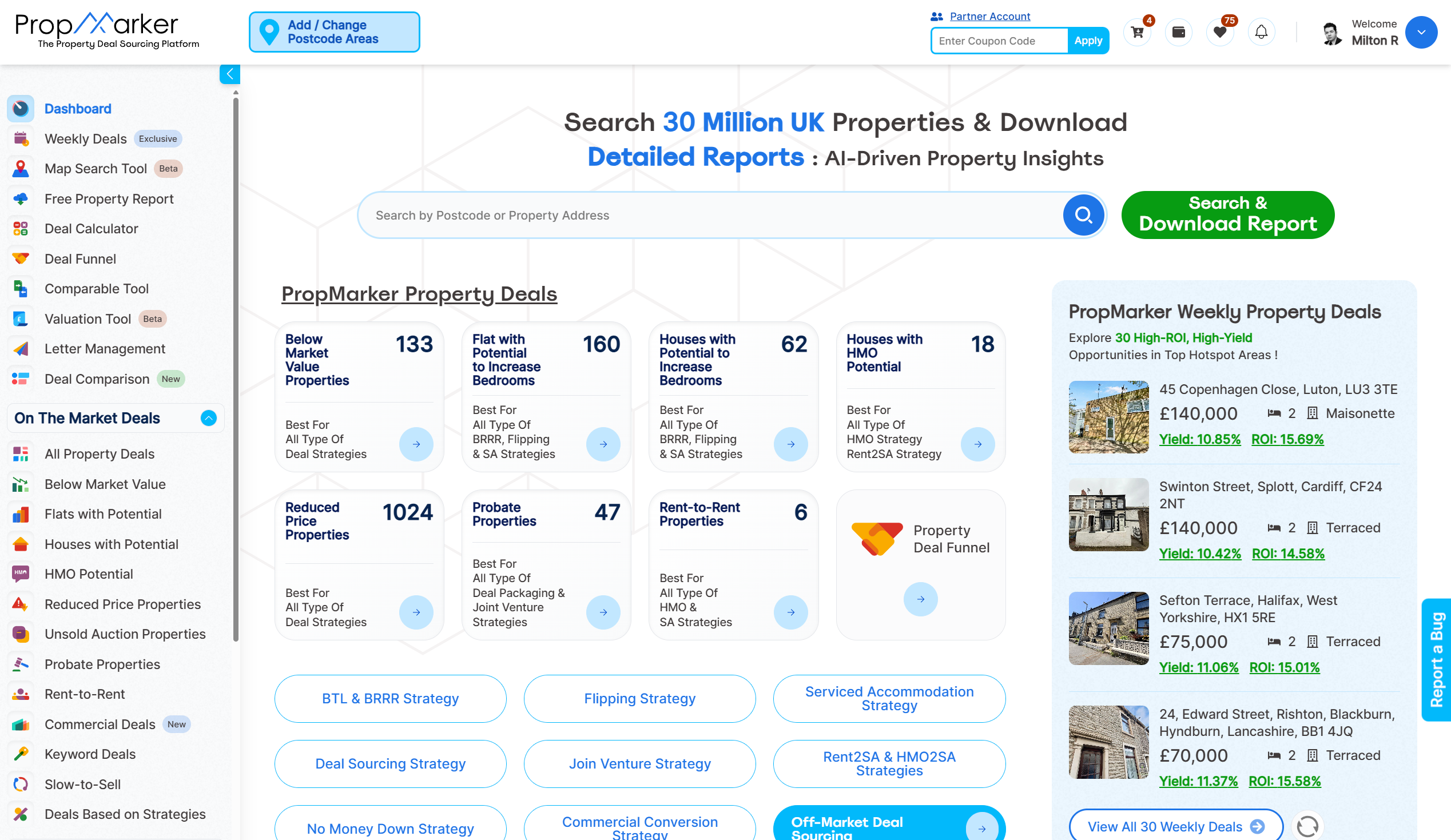Open Probate Properties card arrow
The width and height of the screenshot is (1451, 840).
coord(603,612)
